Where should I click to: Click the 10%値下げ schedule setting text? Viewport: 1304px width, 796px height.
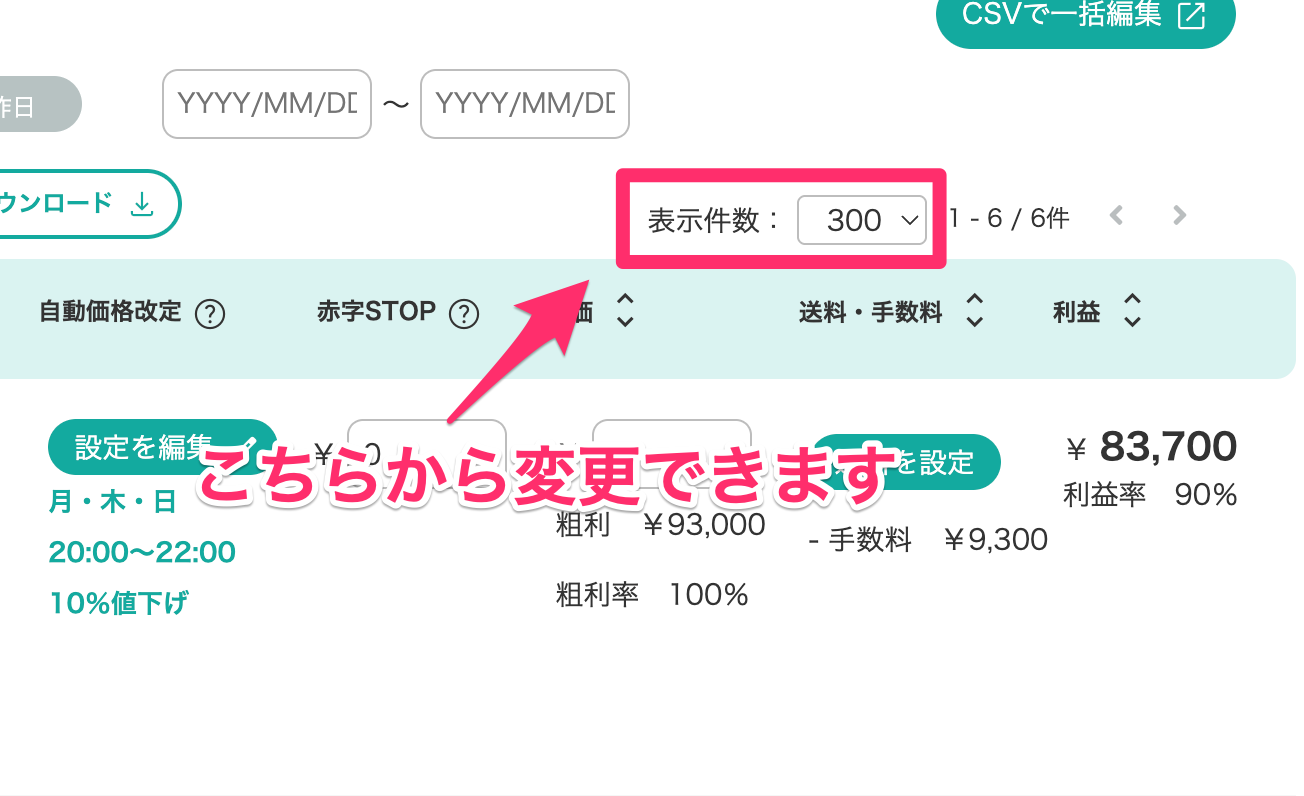[x=118, y=603]
